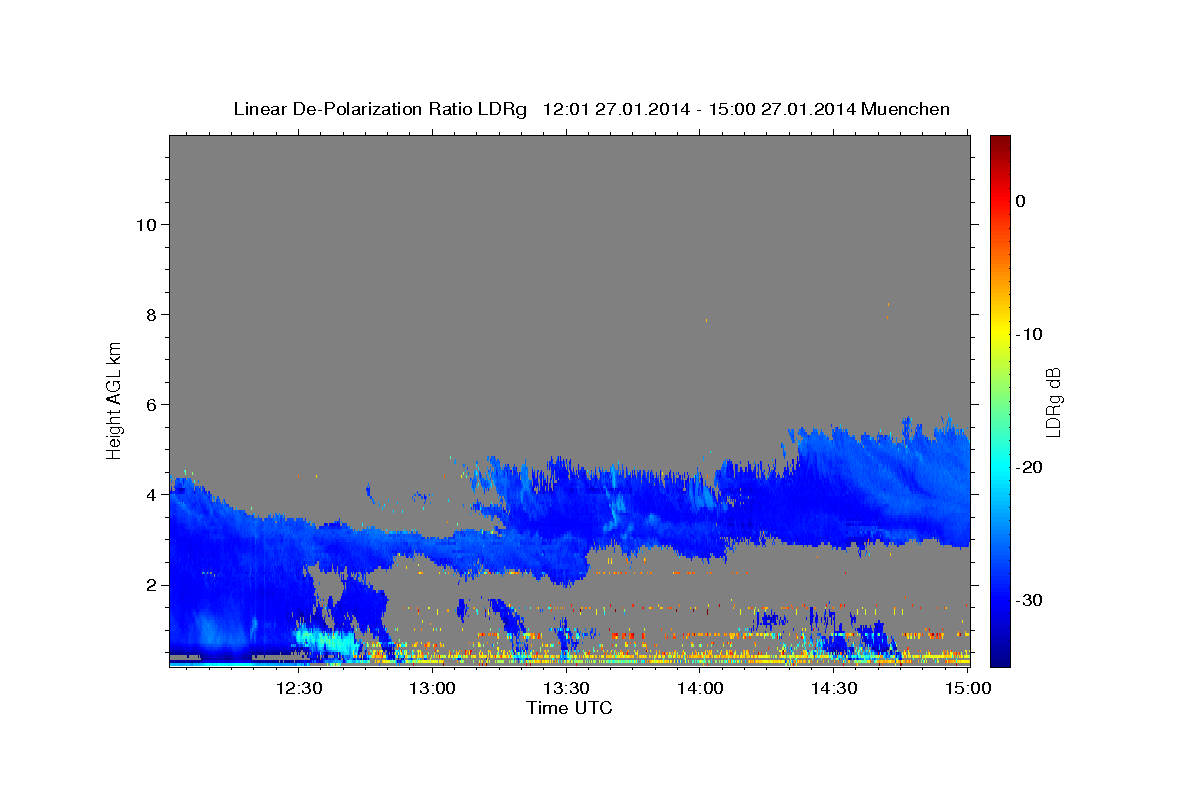This screenshot has height=800, width=1200.
Task: Click the 'LDRg dB' colorbar title
Action: pos(1053,402)
